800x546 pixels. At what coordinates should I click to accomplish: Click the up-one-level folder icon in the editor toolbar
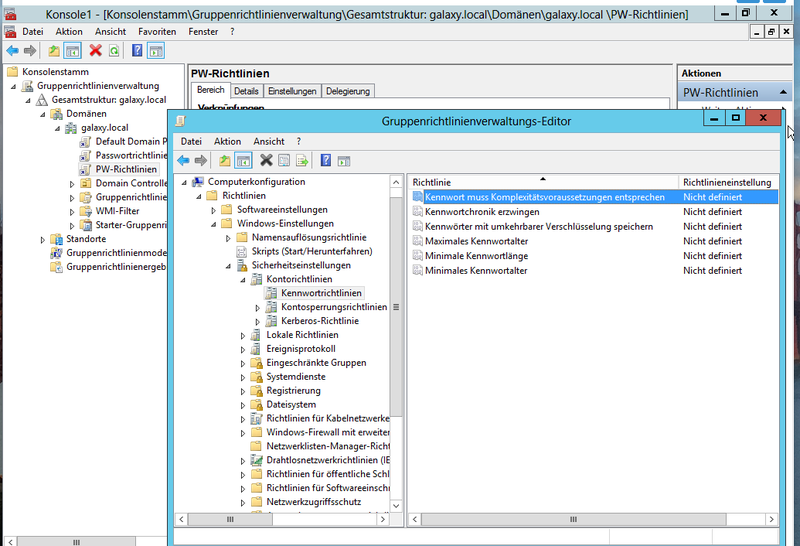[x=225, y=160]
